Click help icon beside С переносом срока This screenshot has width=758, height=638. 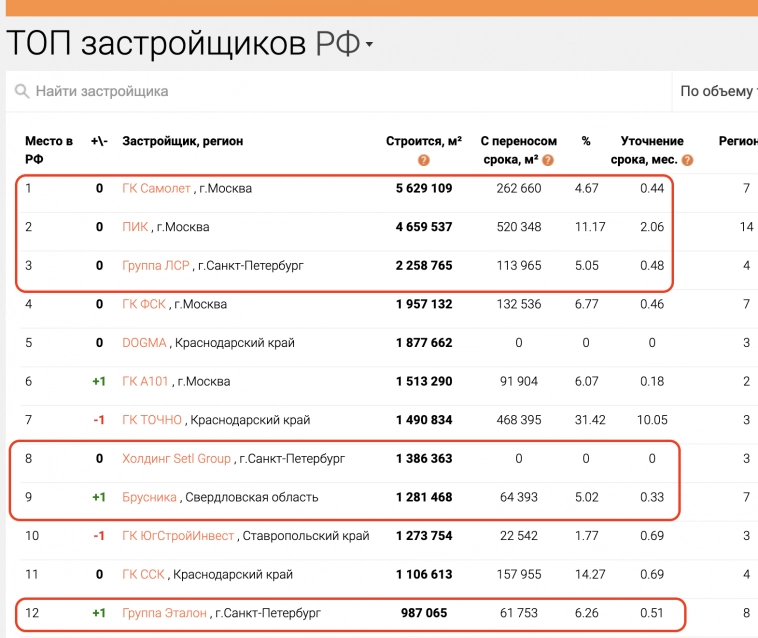coord(548,160)
